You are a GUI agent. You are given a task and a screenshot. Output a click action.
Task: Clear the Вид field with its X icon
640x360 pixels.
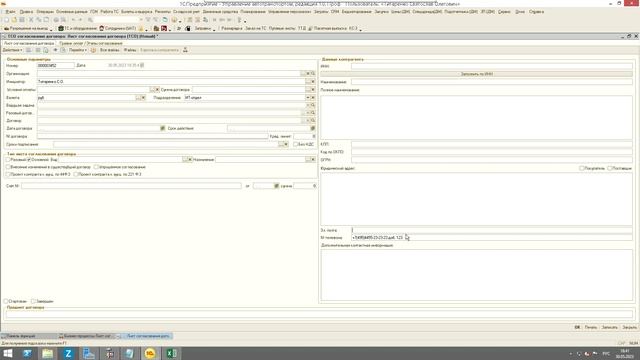190,159
